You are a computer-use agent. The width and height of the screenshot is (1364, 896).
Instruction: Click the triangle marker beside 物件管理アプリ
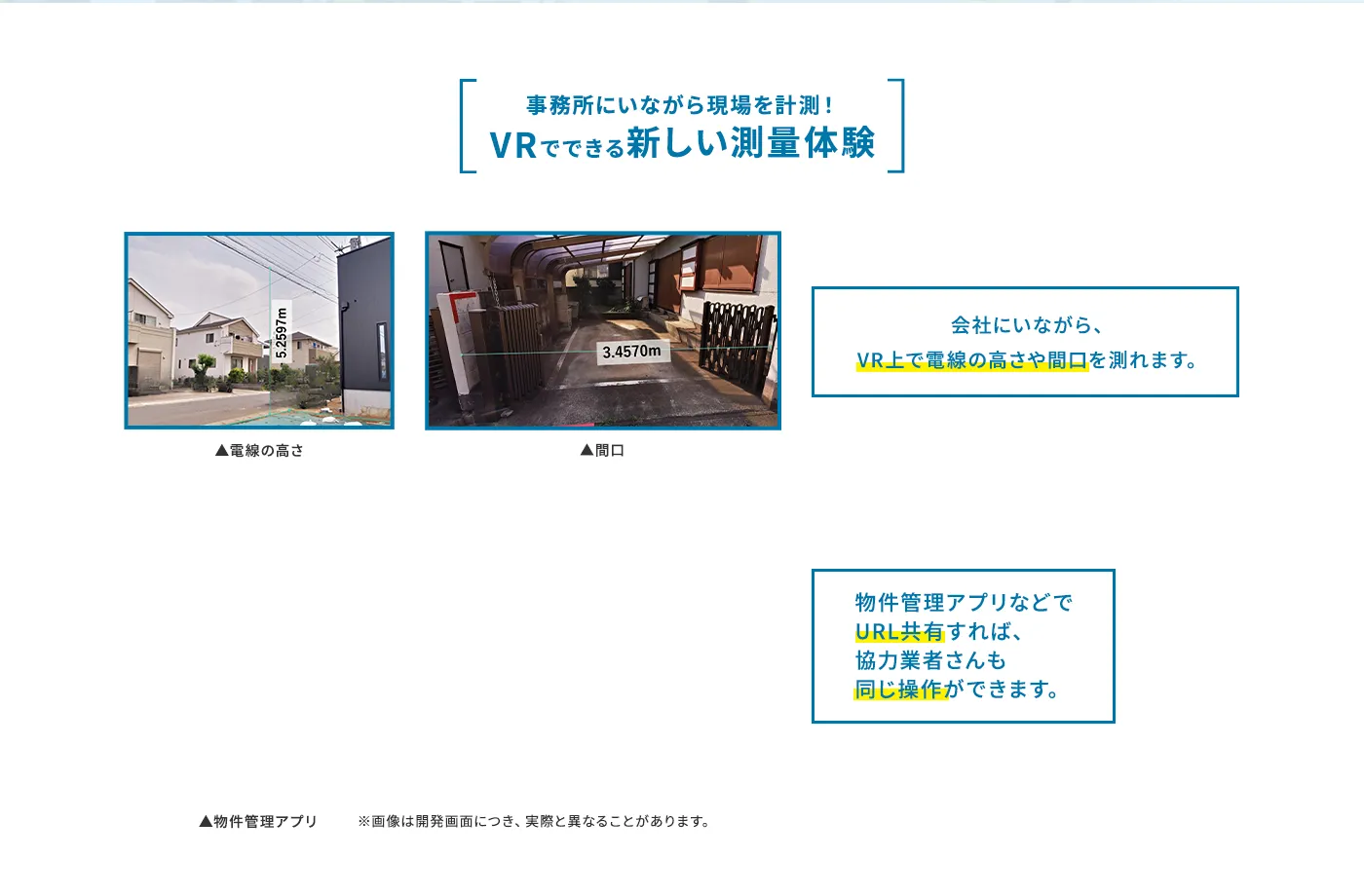(206, 821)
